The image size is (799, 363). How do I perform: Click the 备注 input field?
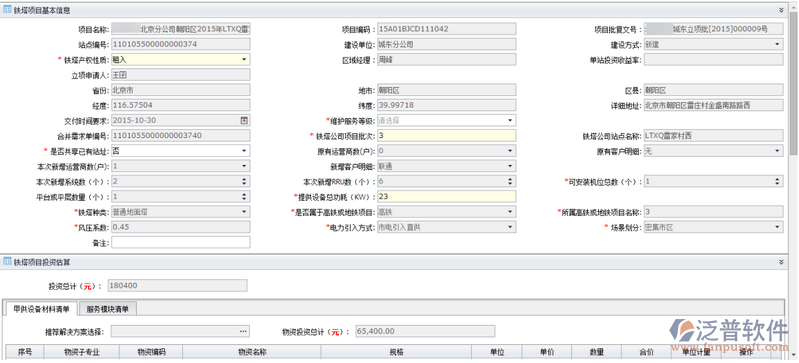click(x=181, y=243)
